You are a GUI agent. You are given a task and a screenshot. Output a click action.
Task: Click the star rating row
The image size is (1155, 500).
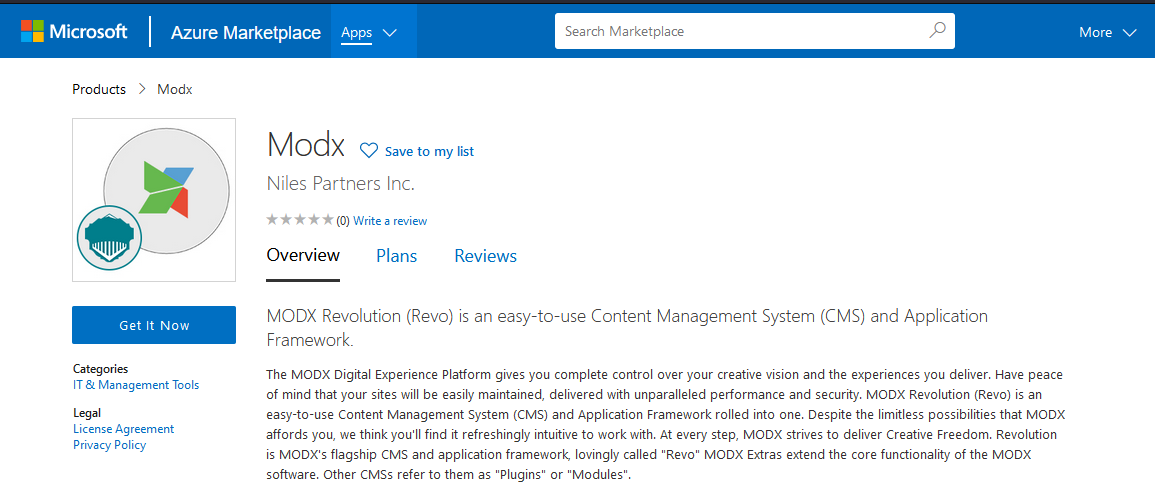click(x=300, y=220)
